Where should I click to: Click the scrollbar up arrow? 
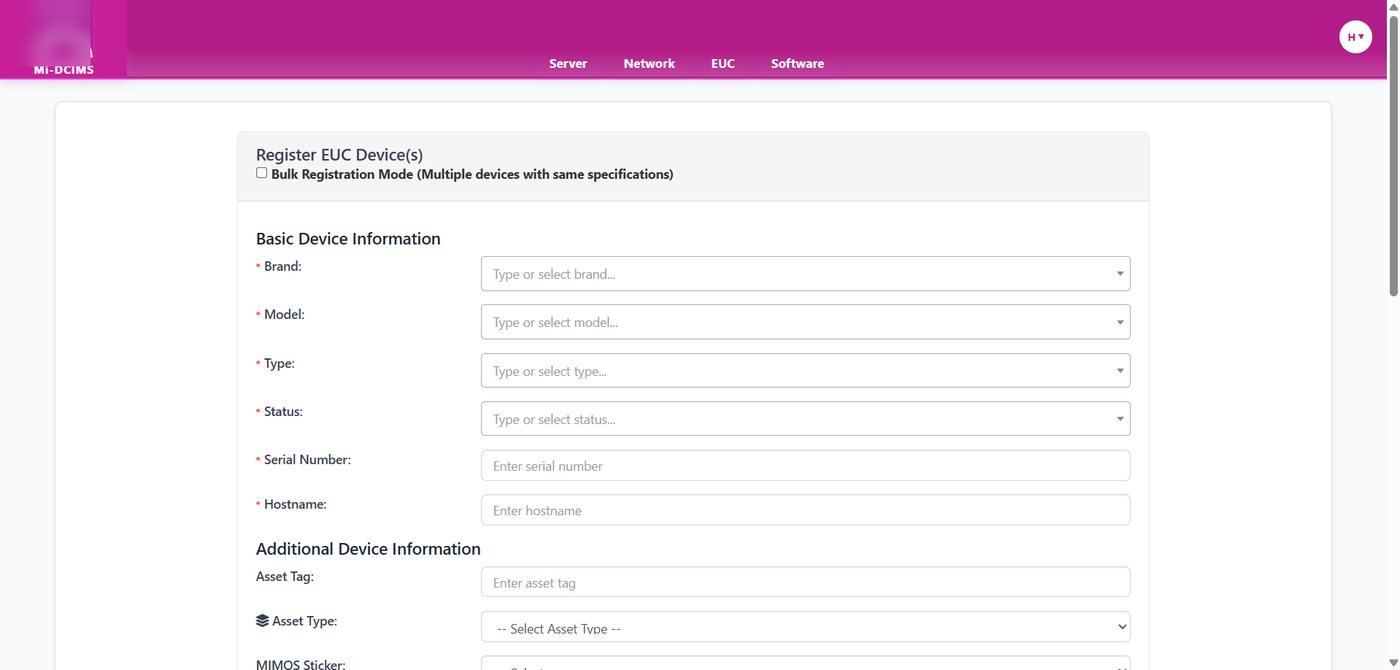coord(1393,6)
